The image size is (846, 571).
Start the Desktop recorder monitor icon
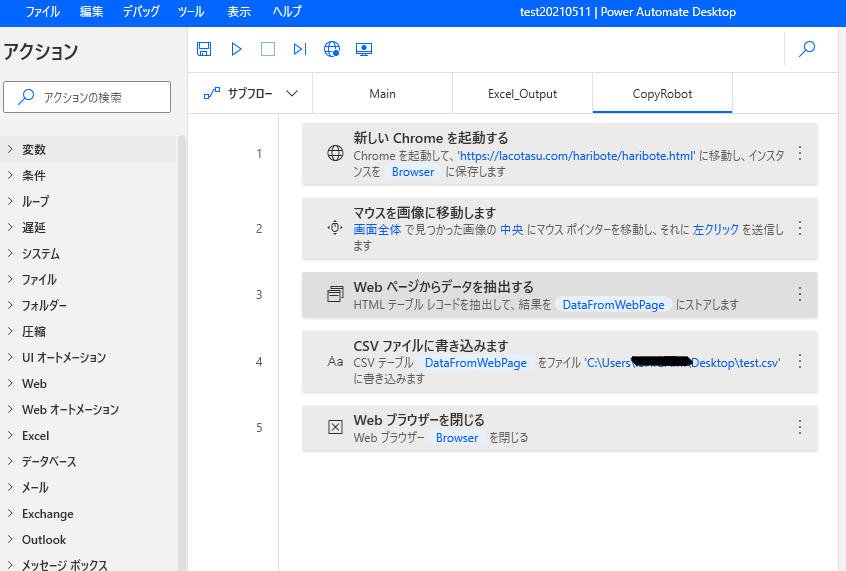364,49
